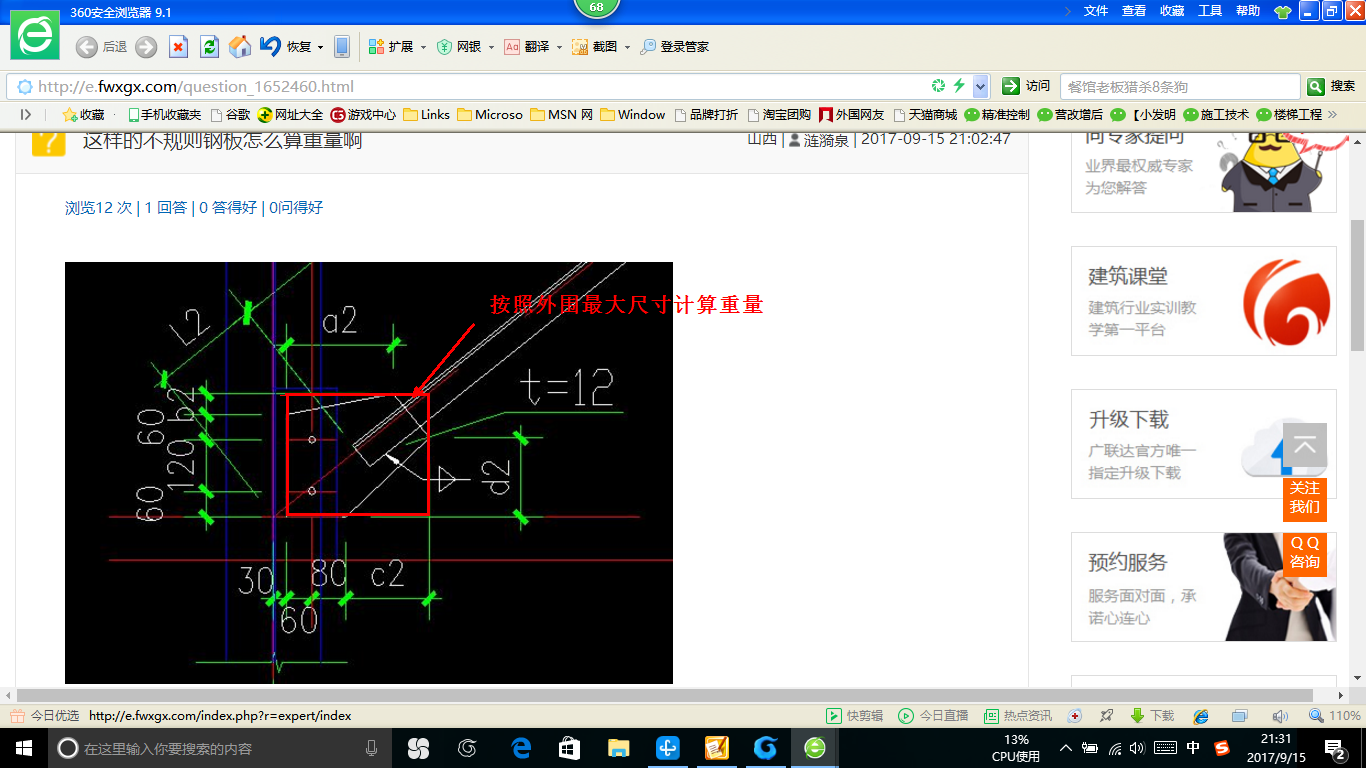Open the 网址大全 bookmark
Screen dimensions: 1366x768
click(291, 115)
